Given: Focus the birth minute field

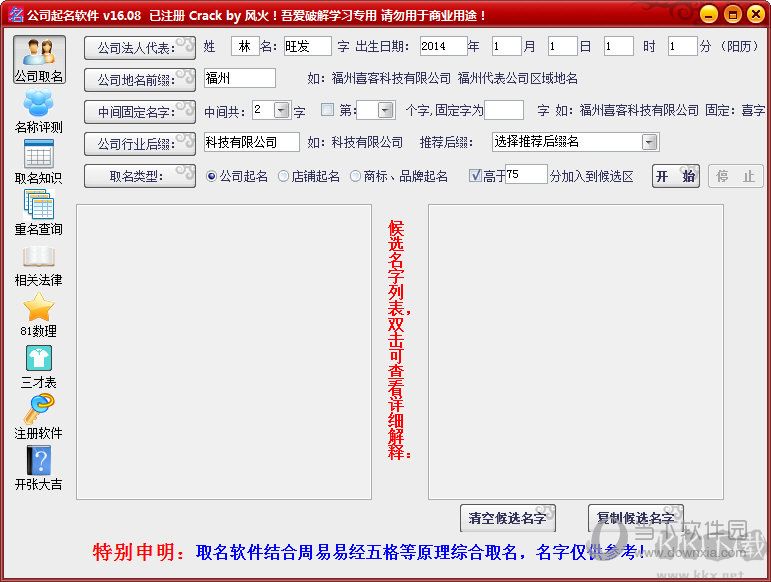Looking at the screenshot, I should point(682,46).
